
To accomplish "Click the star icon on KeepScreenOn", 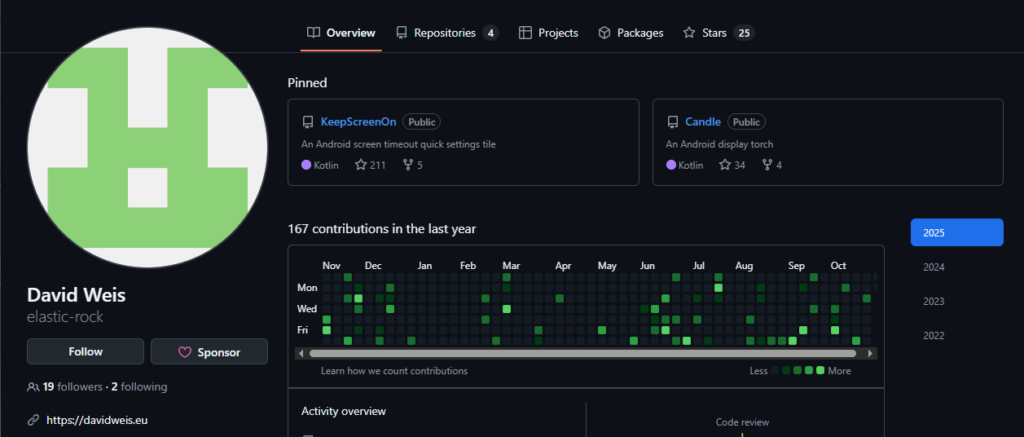I will coord(361,165).
